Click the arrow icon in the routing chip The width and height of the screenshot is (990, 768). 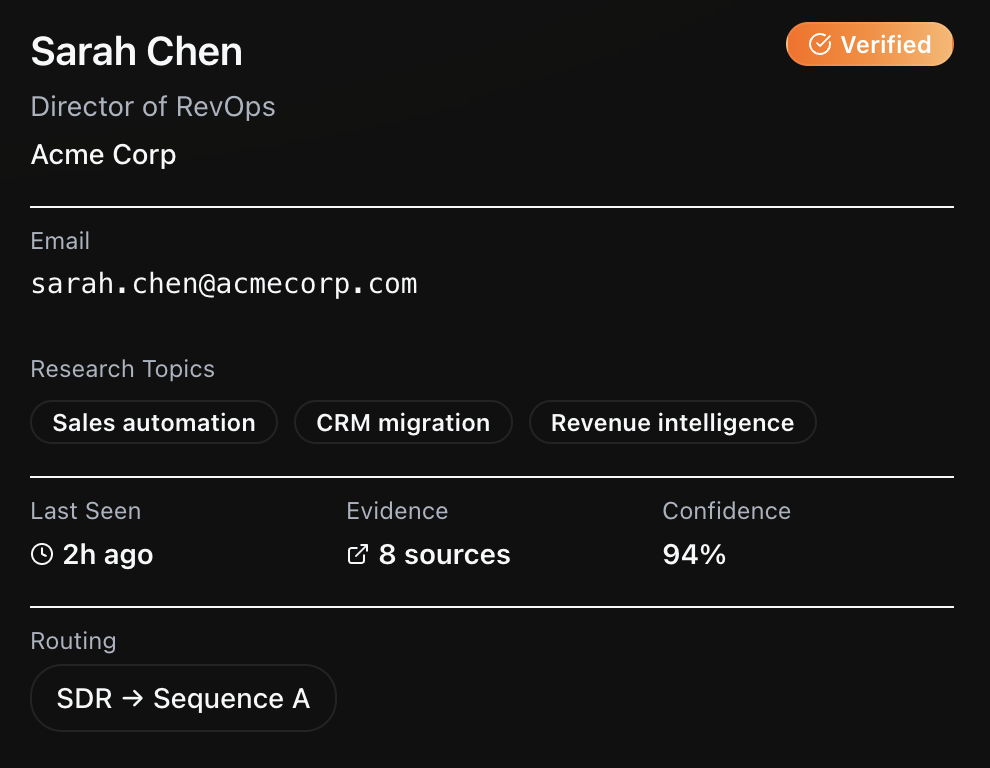133,698
